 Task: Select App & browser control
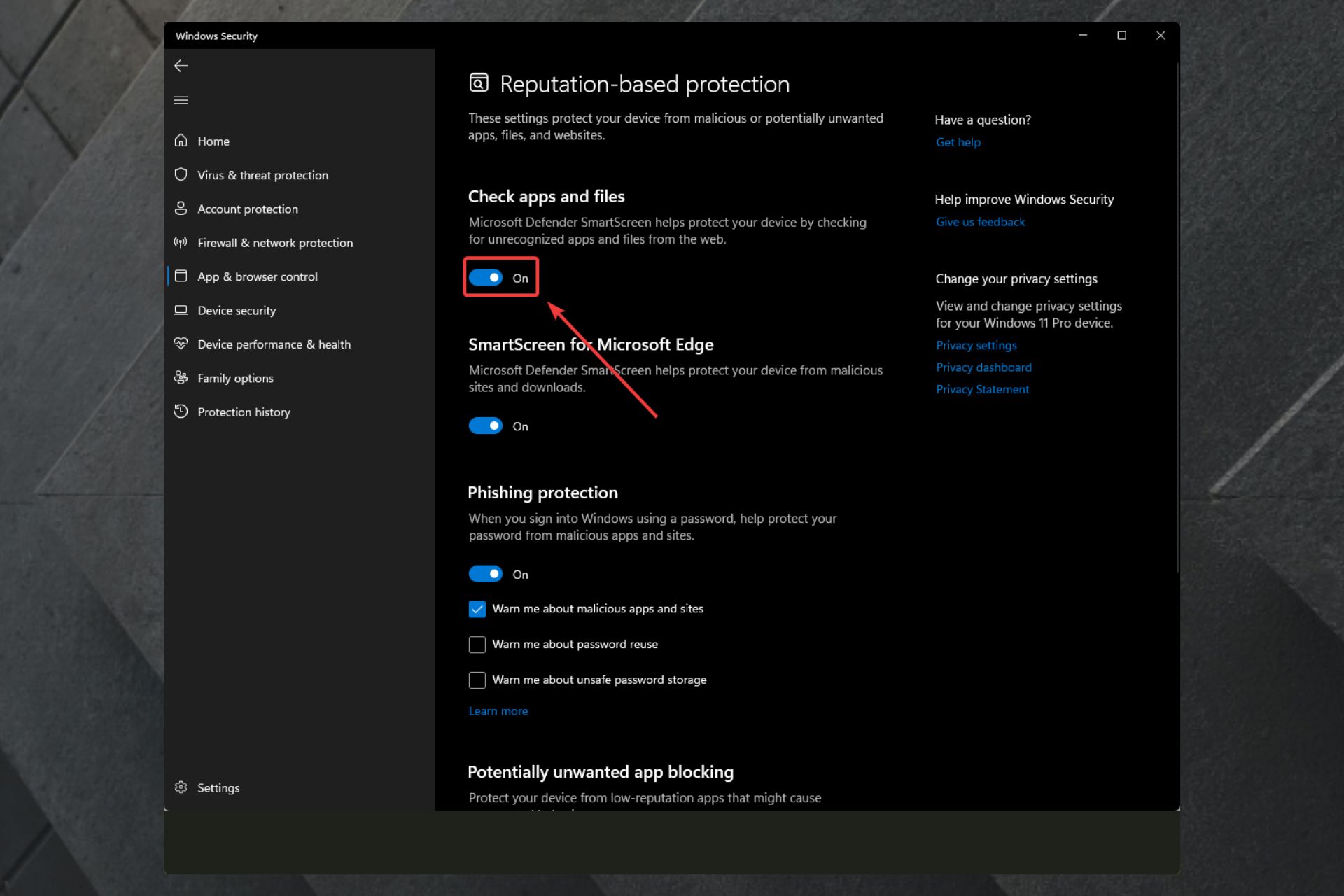[258, 276]
